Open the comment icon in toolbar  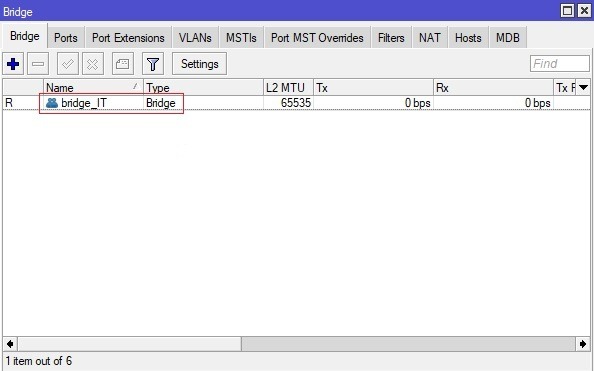pos(123,64)
